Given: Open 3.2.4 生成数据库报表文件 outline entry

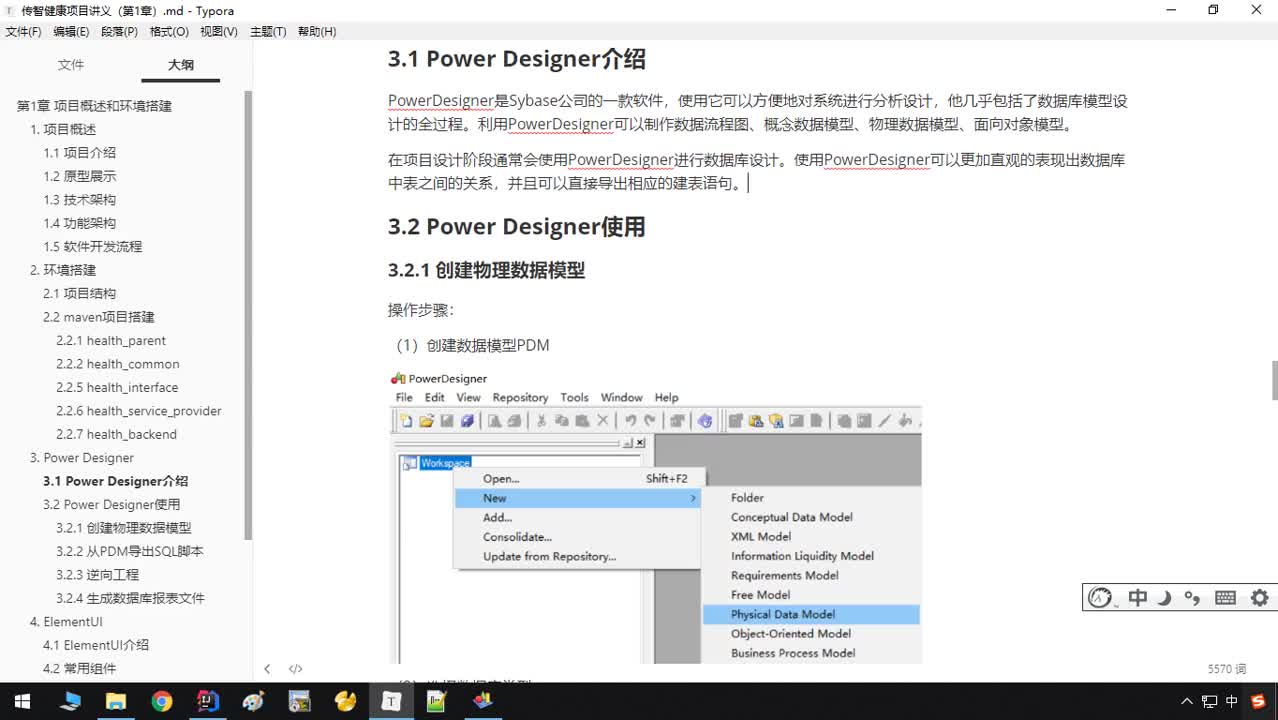Looking at the screenshot, I should [x=130, y=599].
